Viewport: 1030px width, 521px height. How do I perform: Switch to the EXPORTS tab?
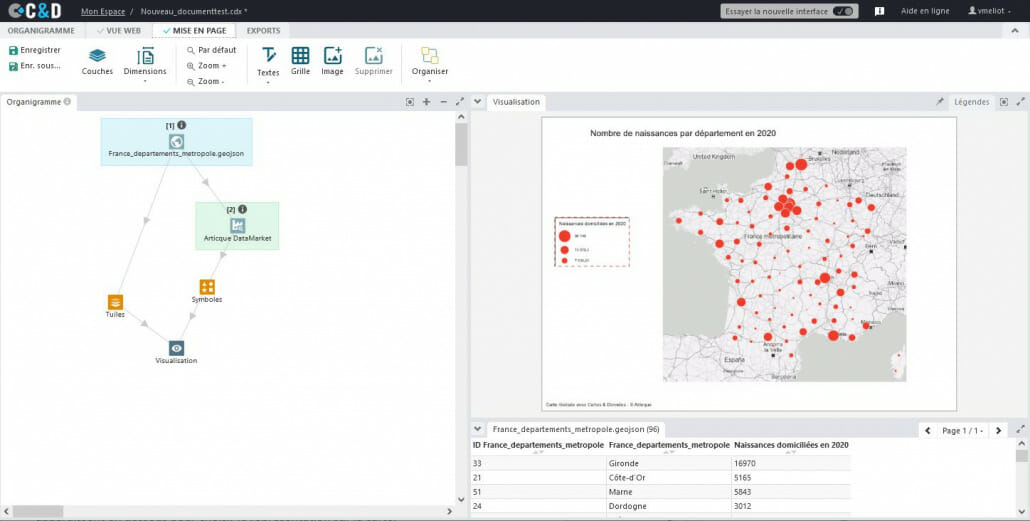263,31
